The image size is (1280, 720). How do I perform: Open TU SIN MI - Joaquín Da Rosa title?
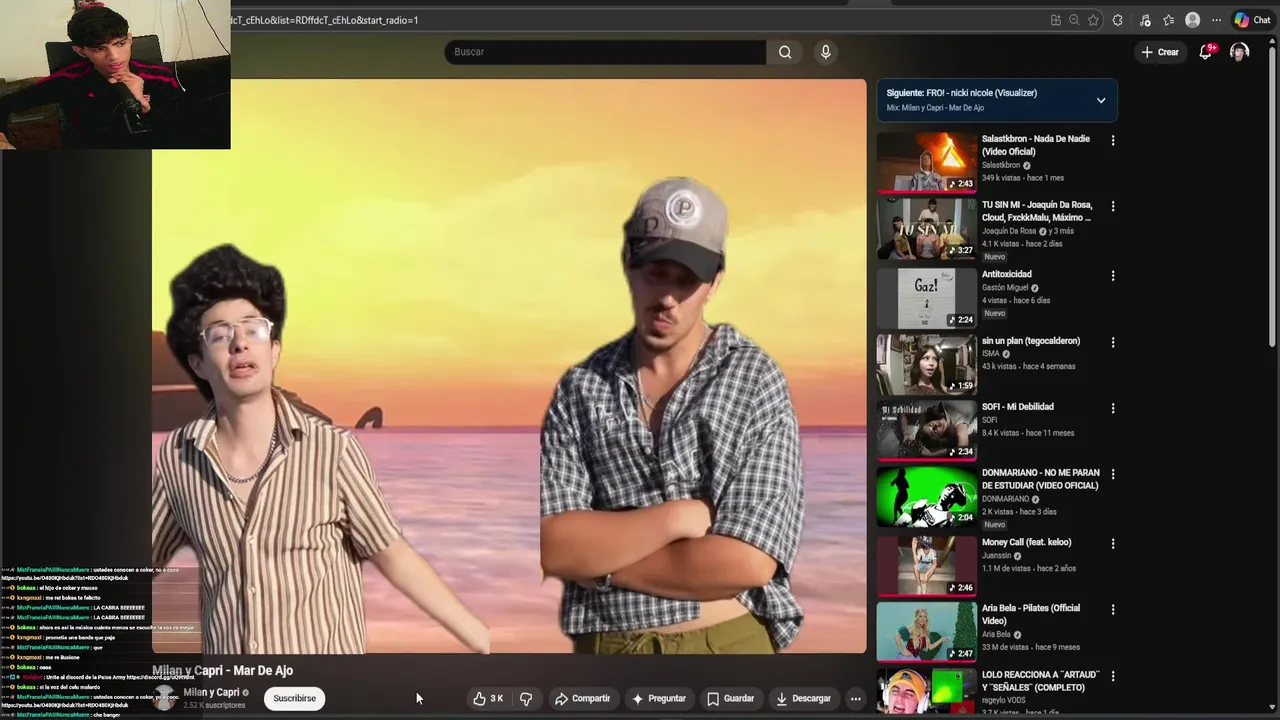[1036, 211]
